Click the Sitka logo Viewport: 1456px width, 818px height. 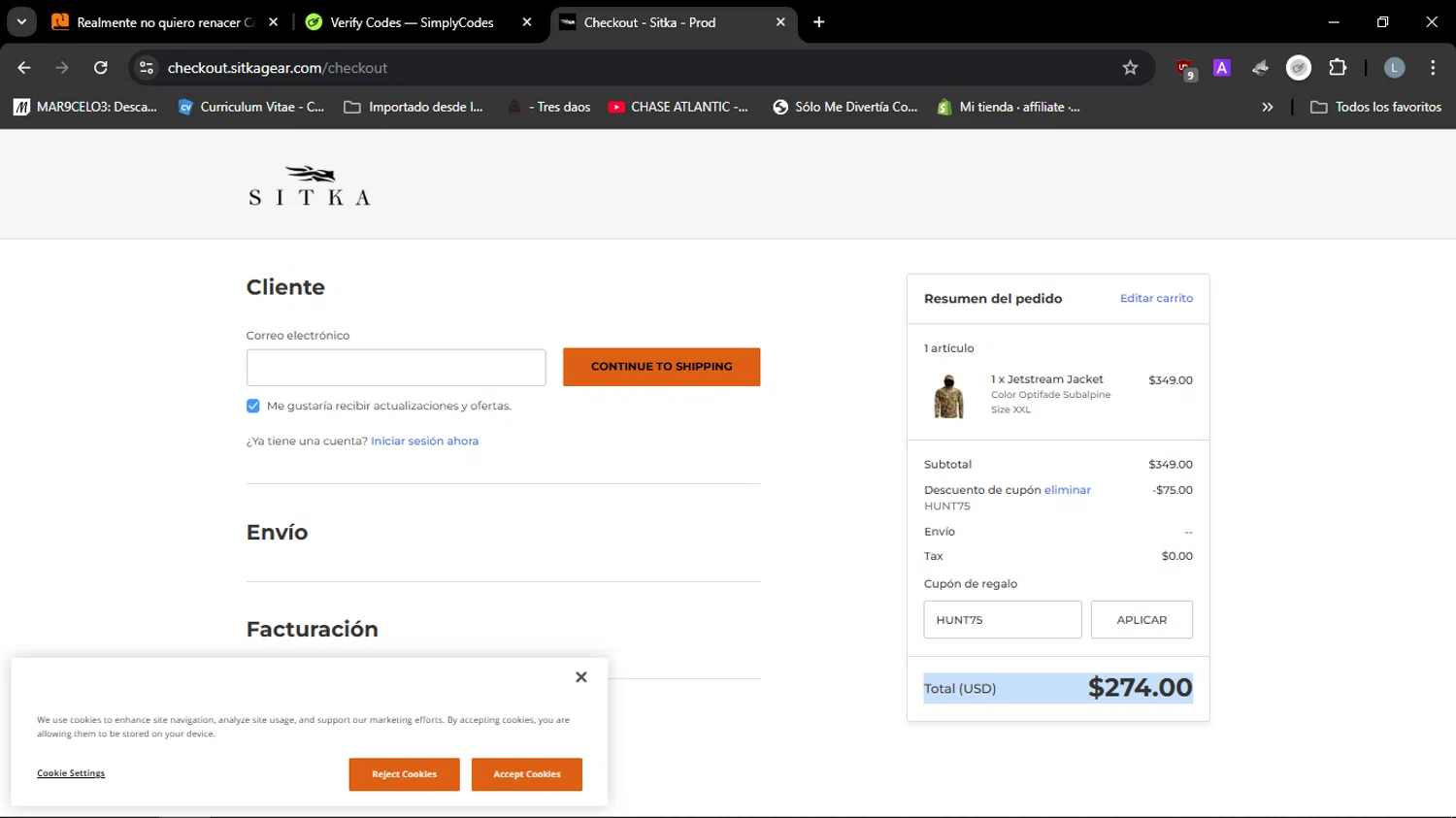pyautogui.click(x=309, y=185)
